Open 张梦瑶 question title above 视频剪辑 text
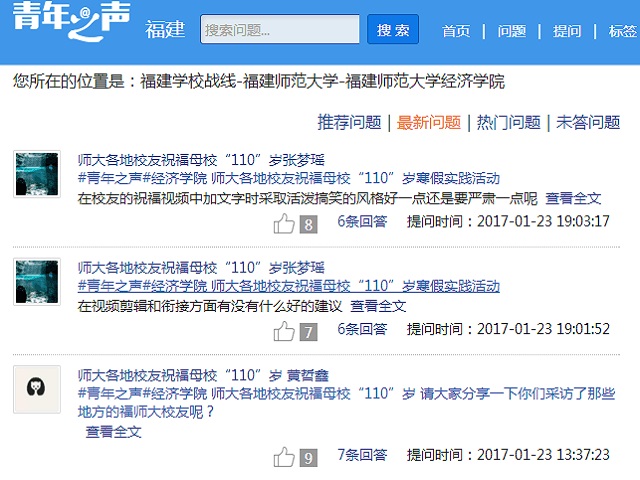 (x=201, y=268)
